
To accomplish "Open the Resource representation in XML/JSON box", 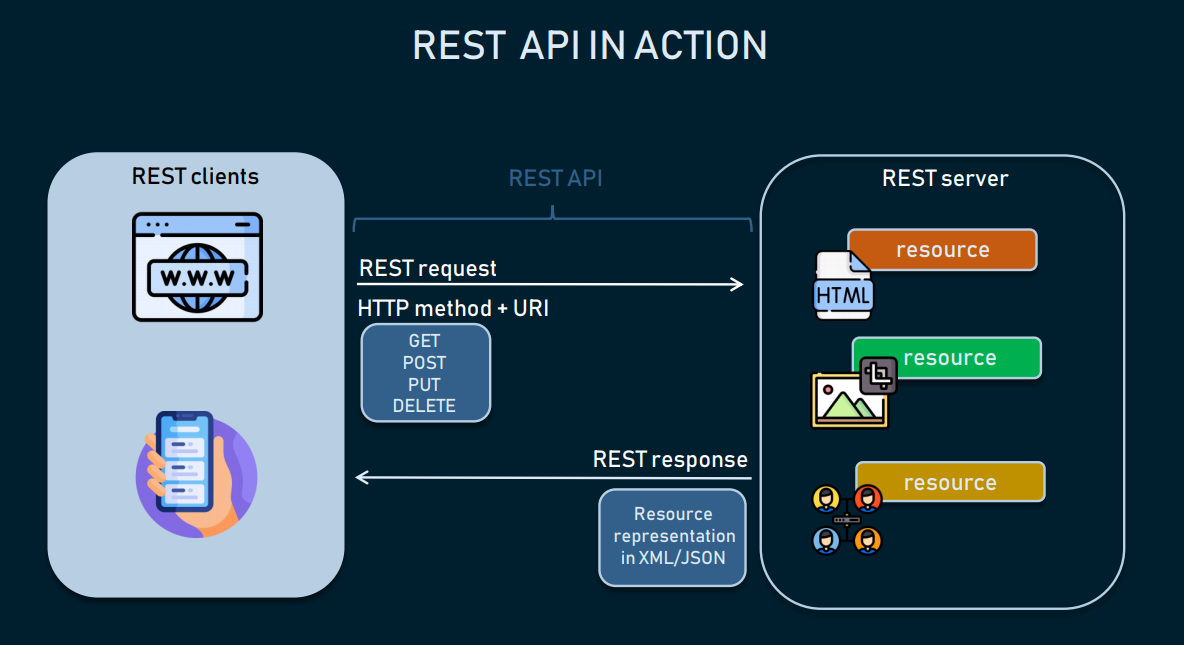I will pos(672,536).
